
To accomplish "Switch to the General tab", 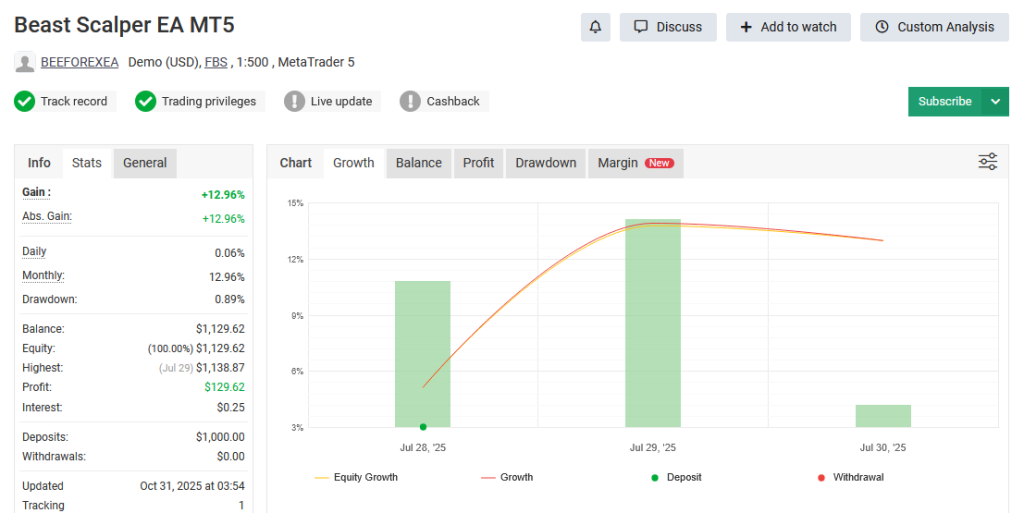I will click(x=145, y=163).
